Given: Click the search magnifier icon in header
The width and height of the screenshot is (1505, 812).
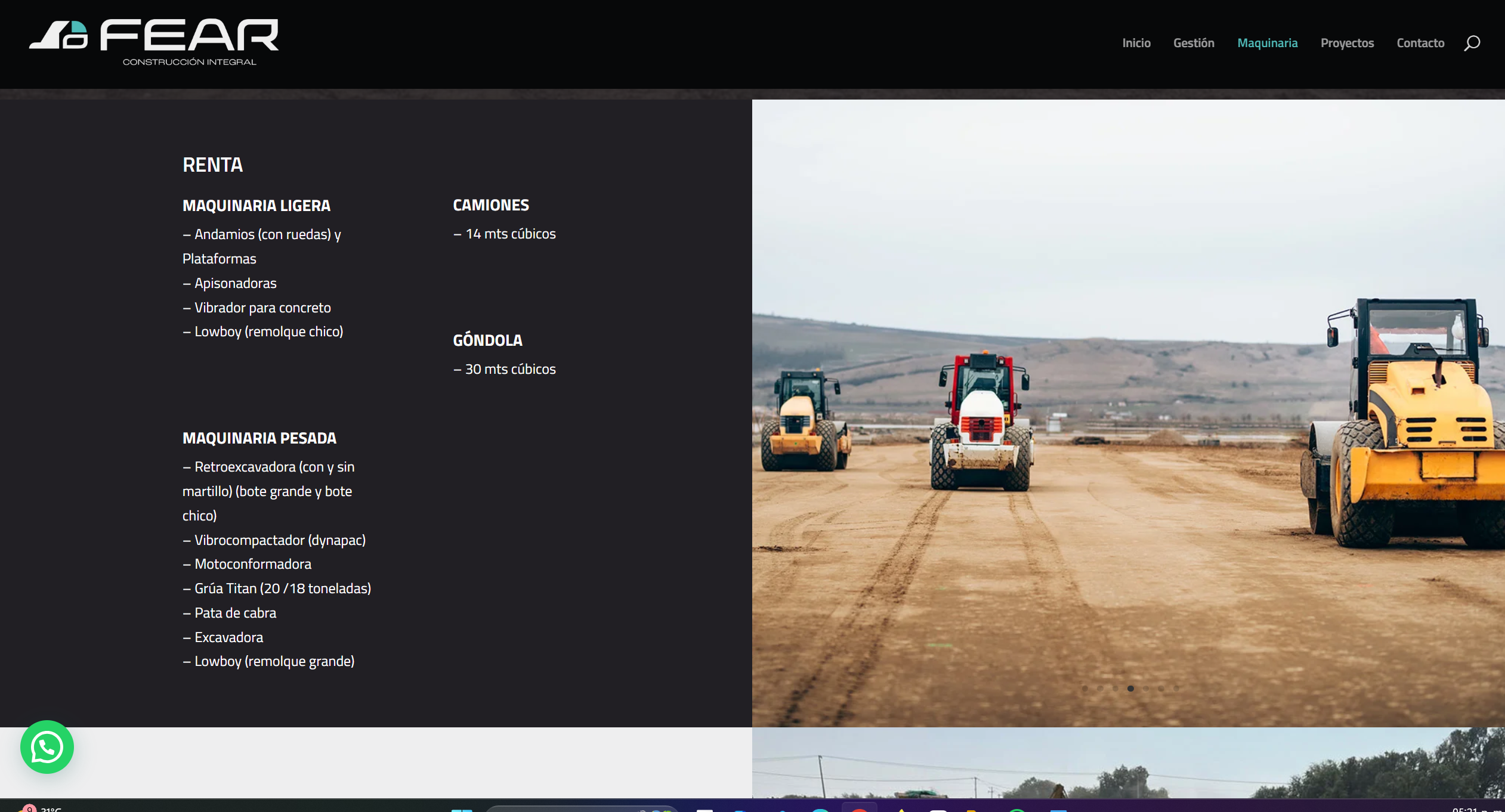Looking at the screenshot, I should [x=1472, y=43].
